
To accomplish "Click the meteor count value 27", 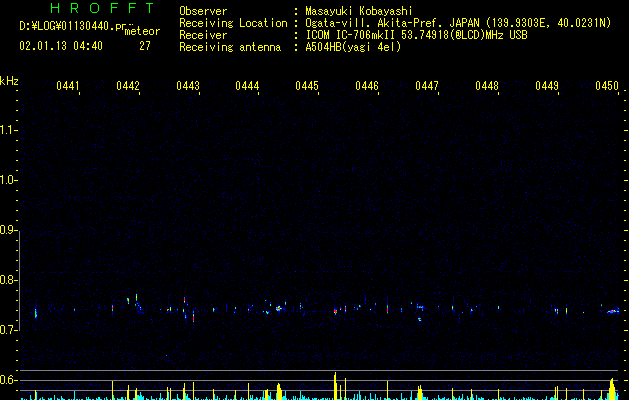I will point(145,46).
